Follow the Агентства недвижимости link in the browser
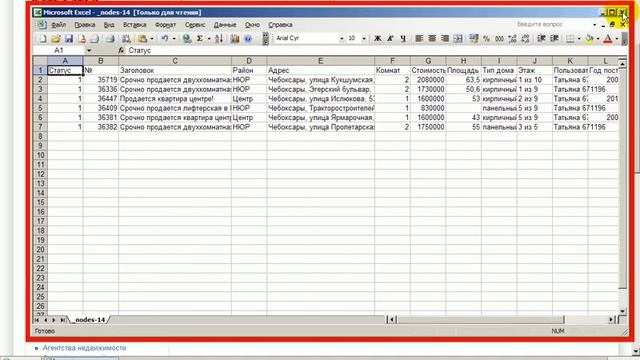The image size is (640, 360). coord(84,348)
